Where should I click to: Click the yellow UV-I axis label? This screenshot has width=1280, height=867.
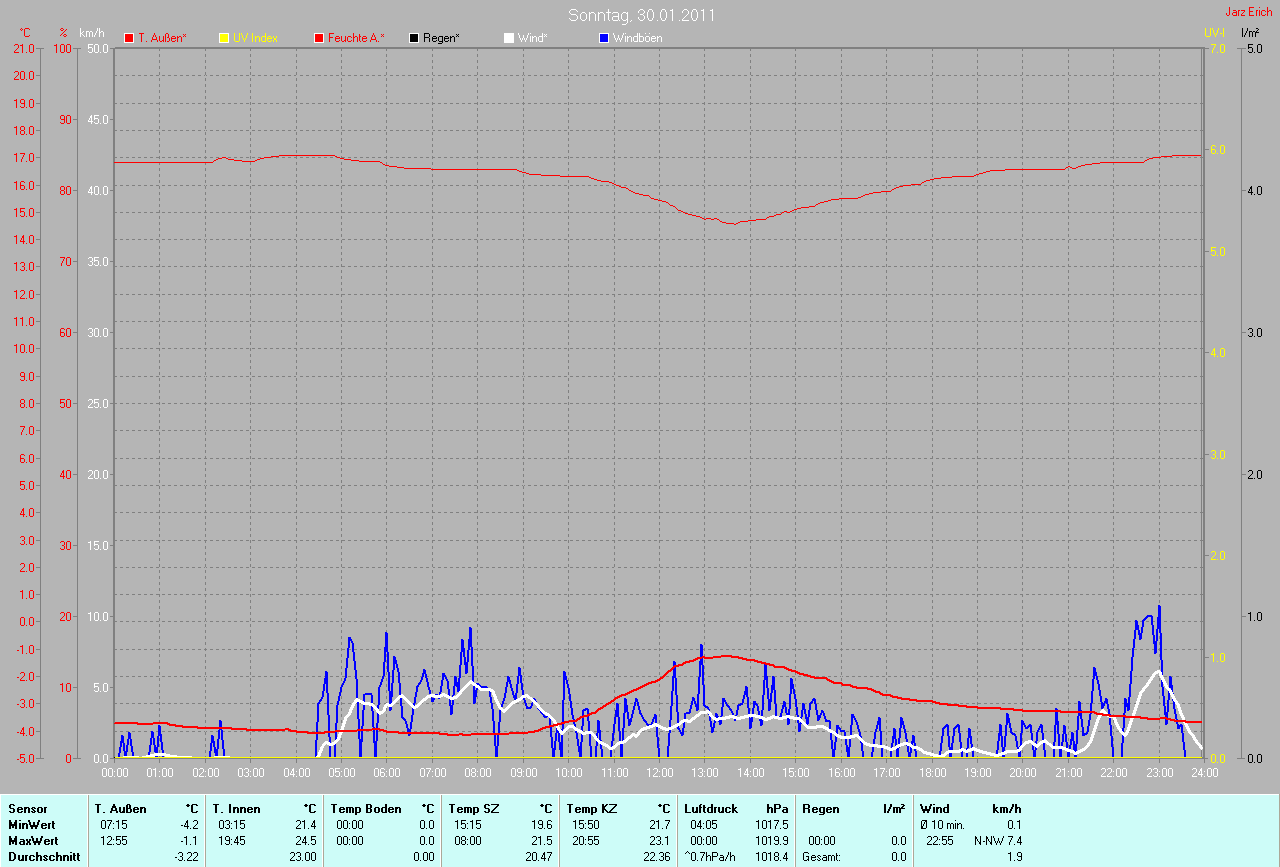click(x=1214, y=33)
